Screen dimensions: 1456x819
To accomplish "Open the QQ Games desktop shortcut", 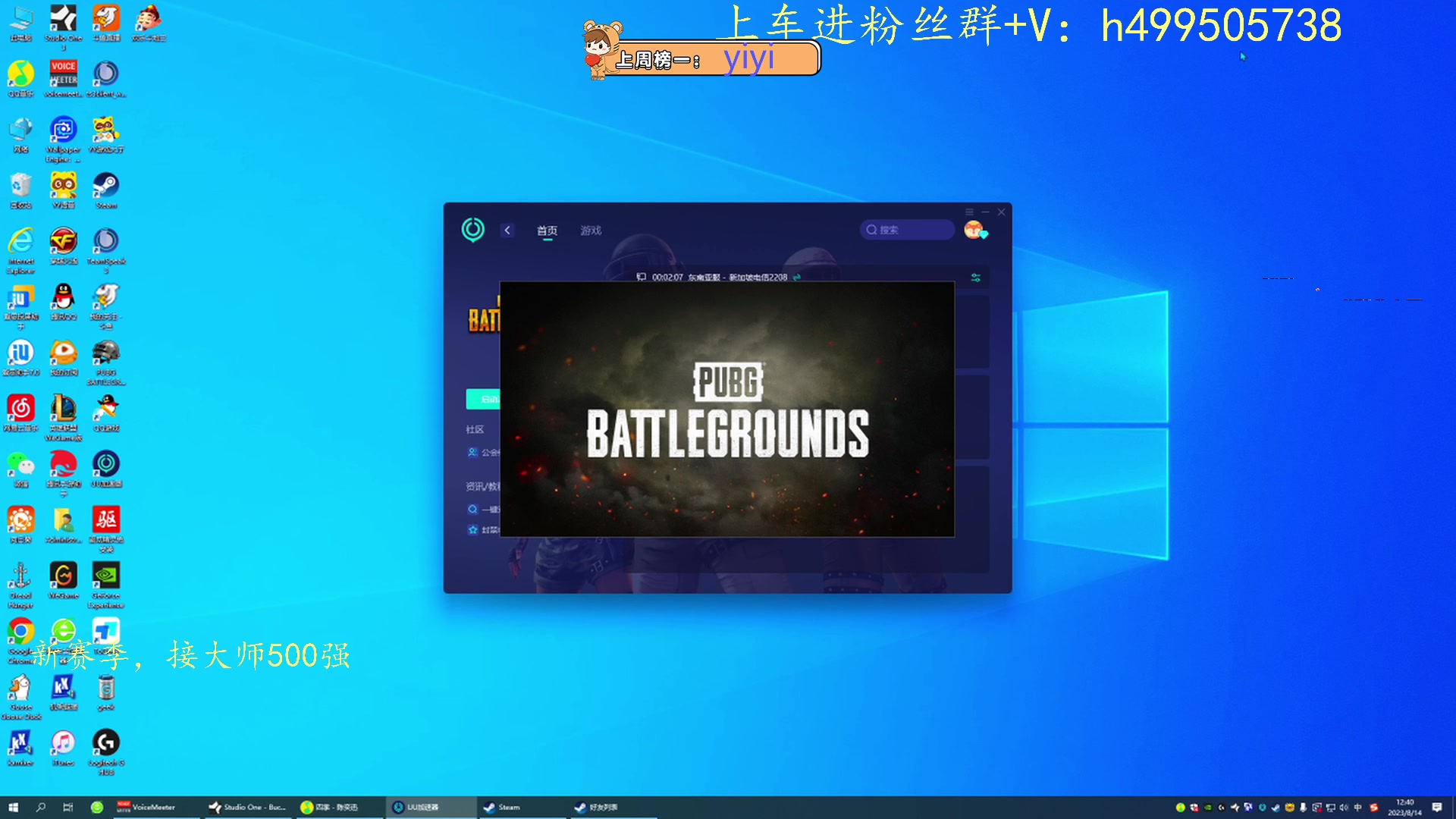I will (x=106, y=413).
